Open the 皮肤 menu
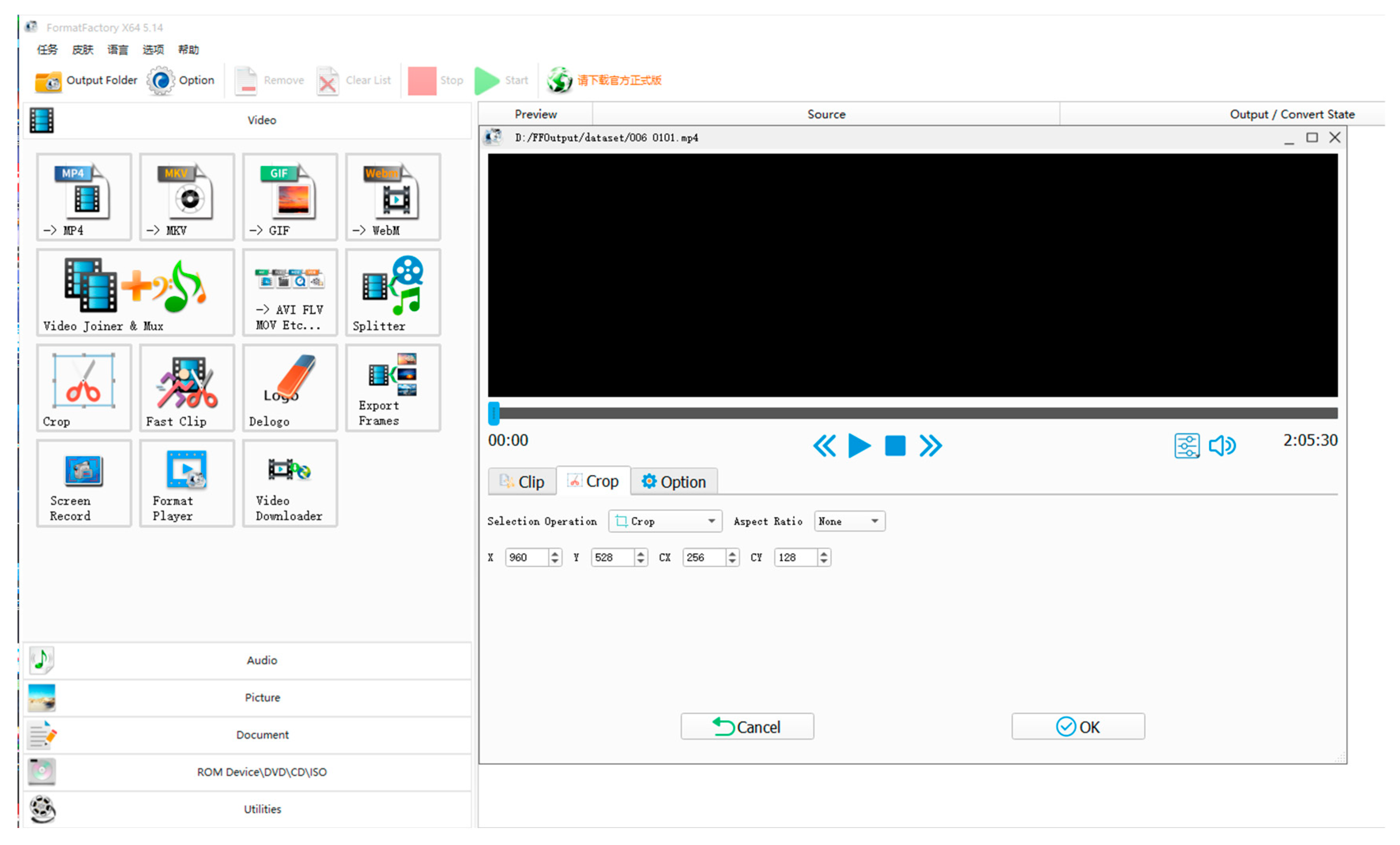Screen dimensions: 1400x845 pos(82,50)
